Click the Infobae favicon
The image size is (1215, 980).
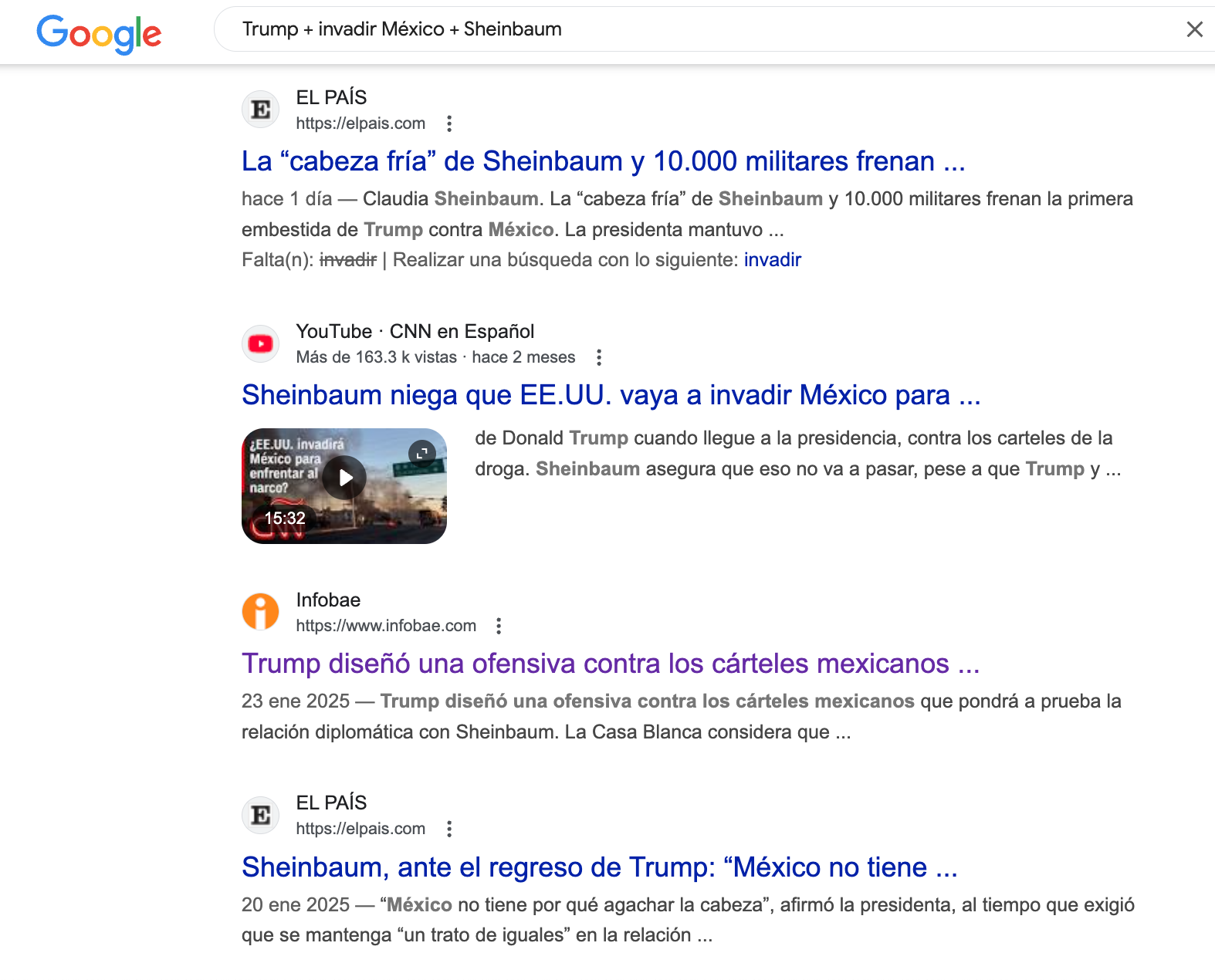261,612
